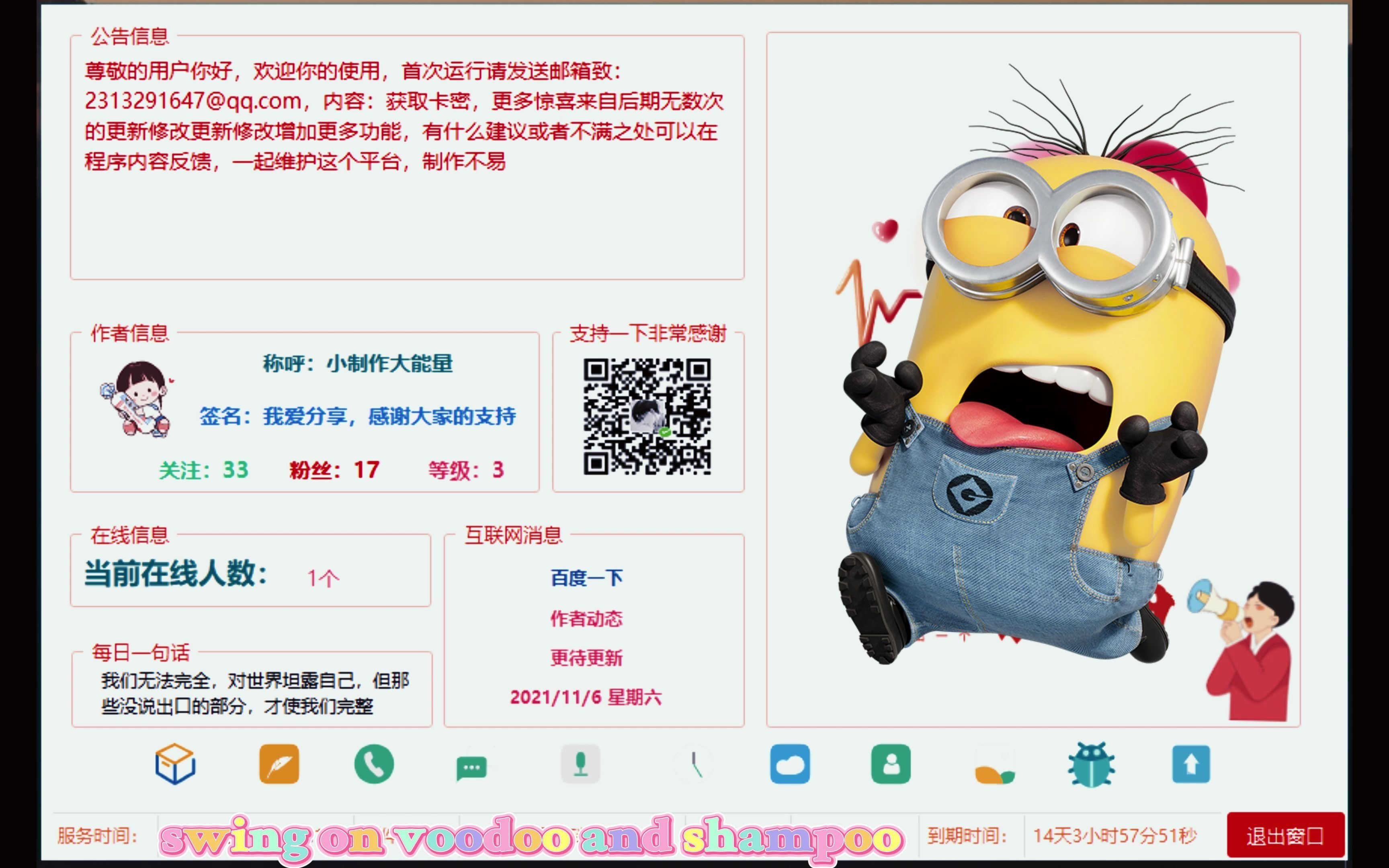
Task: Click the 等级：3 label
Action: [x=466, y=470]
